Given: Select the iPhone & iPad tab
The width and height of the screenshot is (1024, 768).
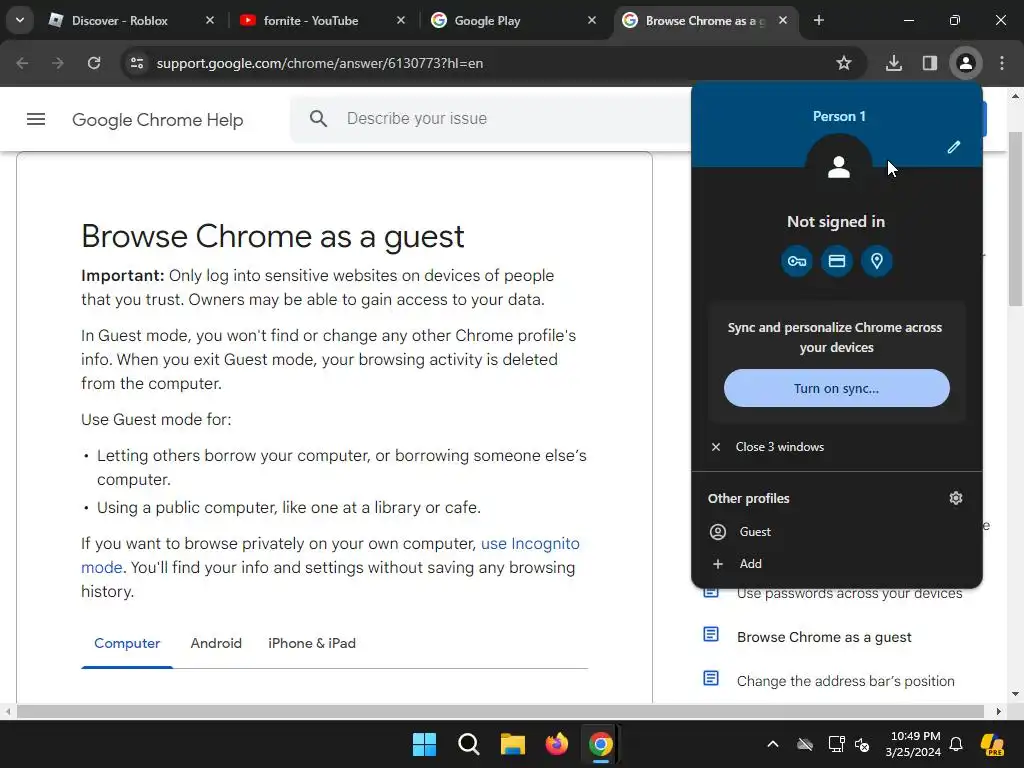Looking at the screenshot, I should [x=312, y=643].
